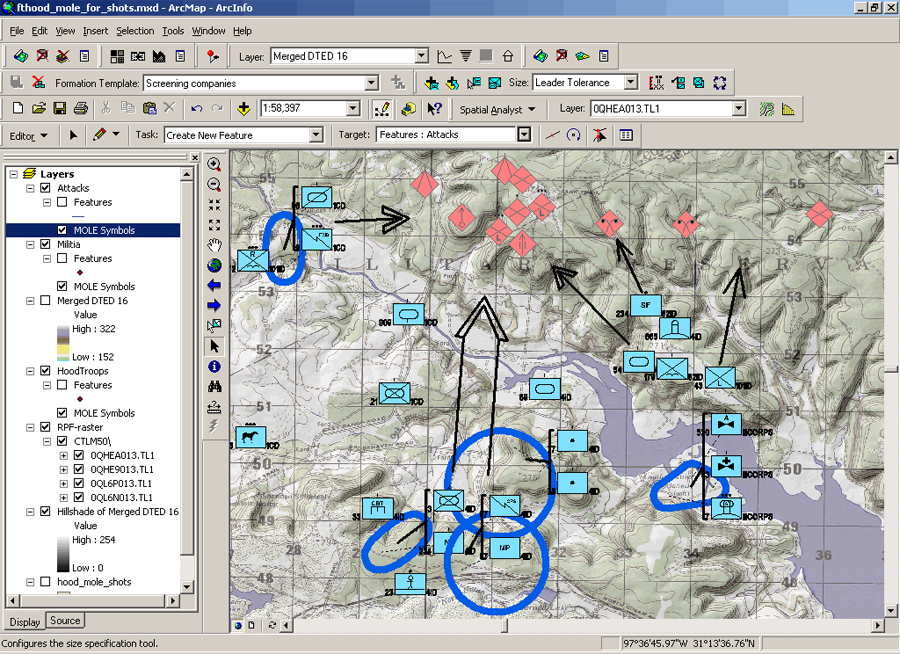Open the Size Leader Tolerance dropdown
Screen dimensions: 900x654
click(x=631, y=82)
